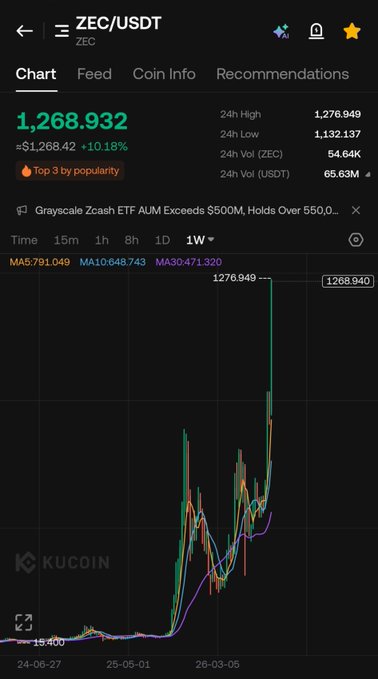Expand the 24h stats triangle next to 65.63M
Image resolution: width=378 pixels, height=679 pixels.
click(x=368, y=175)
